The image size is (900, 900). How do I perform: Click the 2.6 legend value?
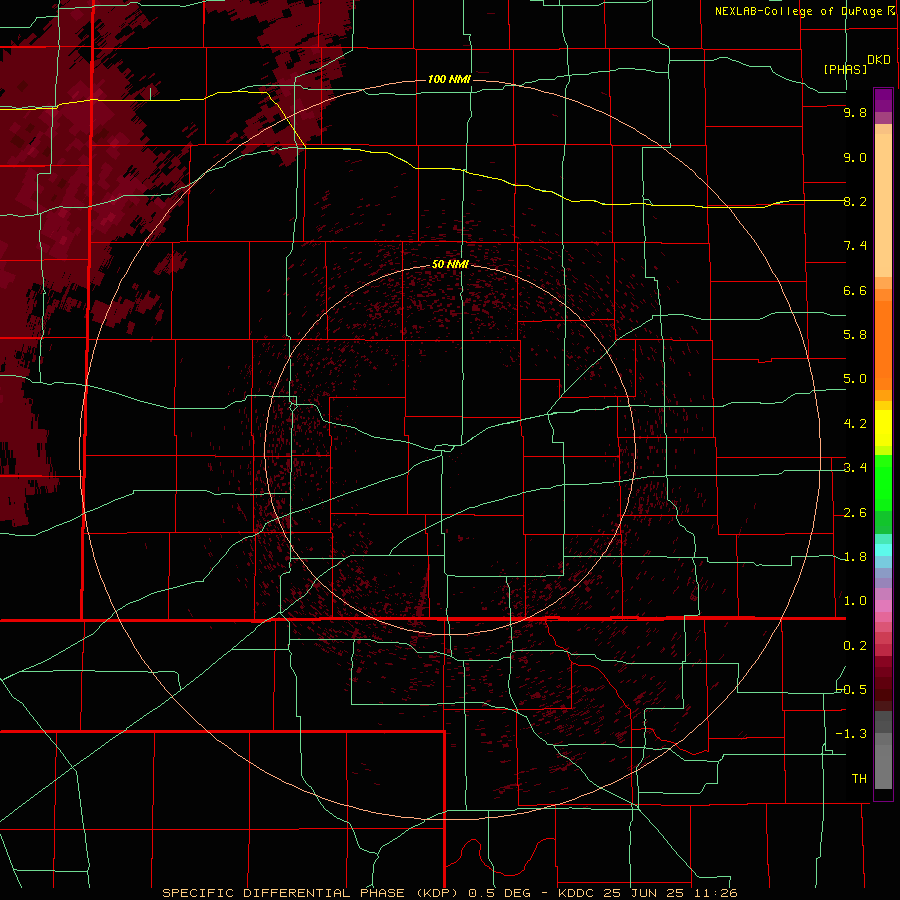pos(855,513)
